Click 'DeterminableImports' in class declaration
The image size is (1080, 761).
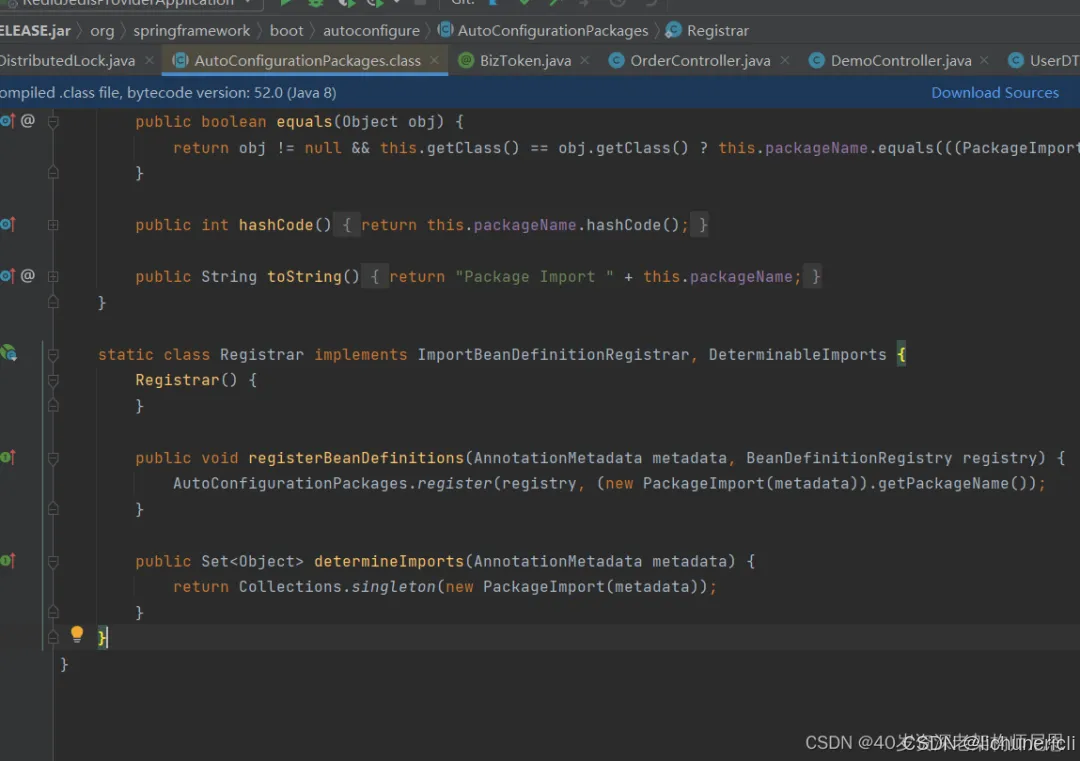tap(797, 355)
